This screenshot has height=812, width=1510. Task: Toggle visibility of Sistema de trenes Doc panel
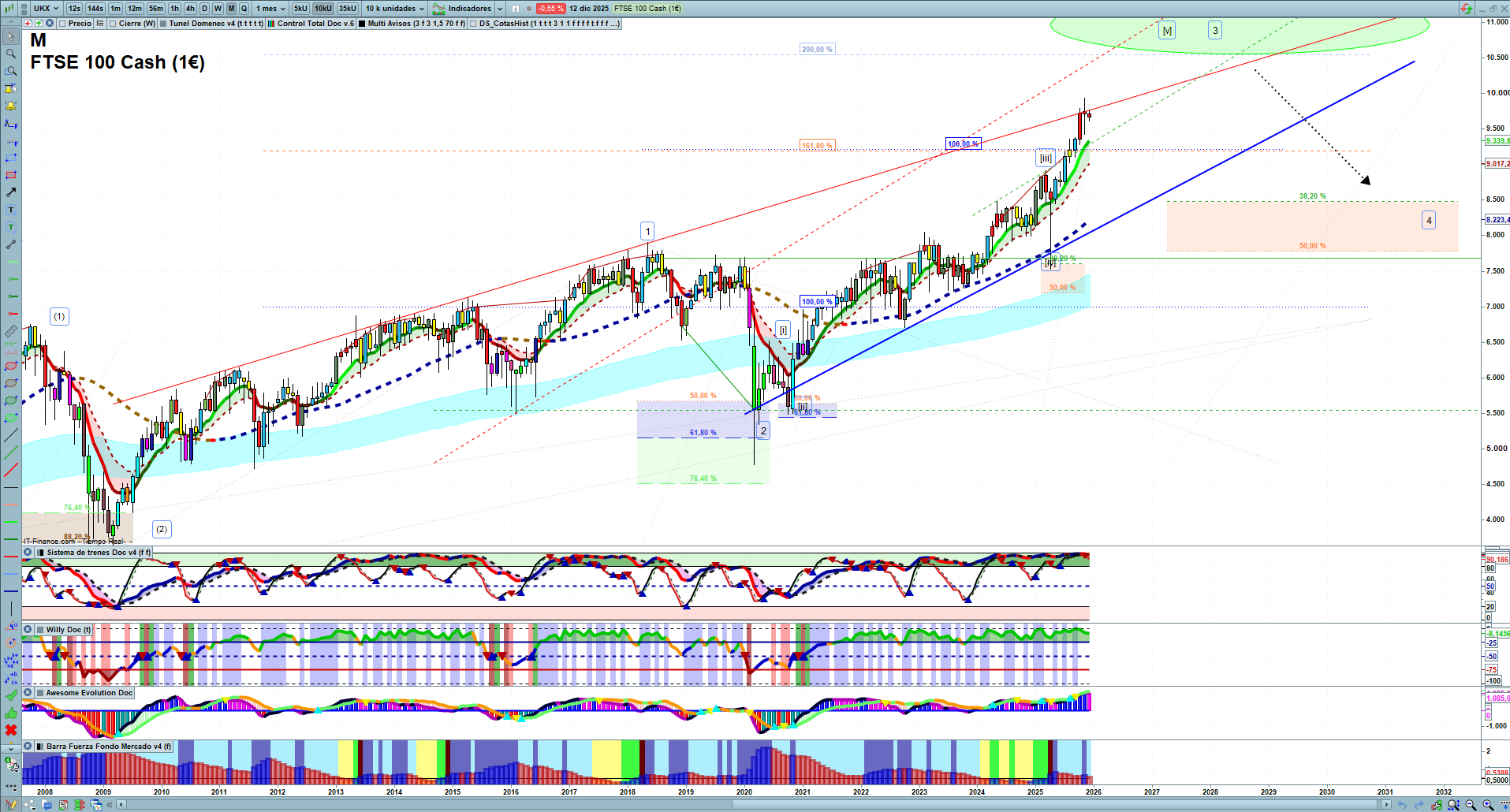(28, 553)
